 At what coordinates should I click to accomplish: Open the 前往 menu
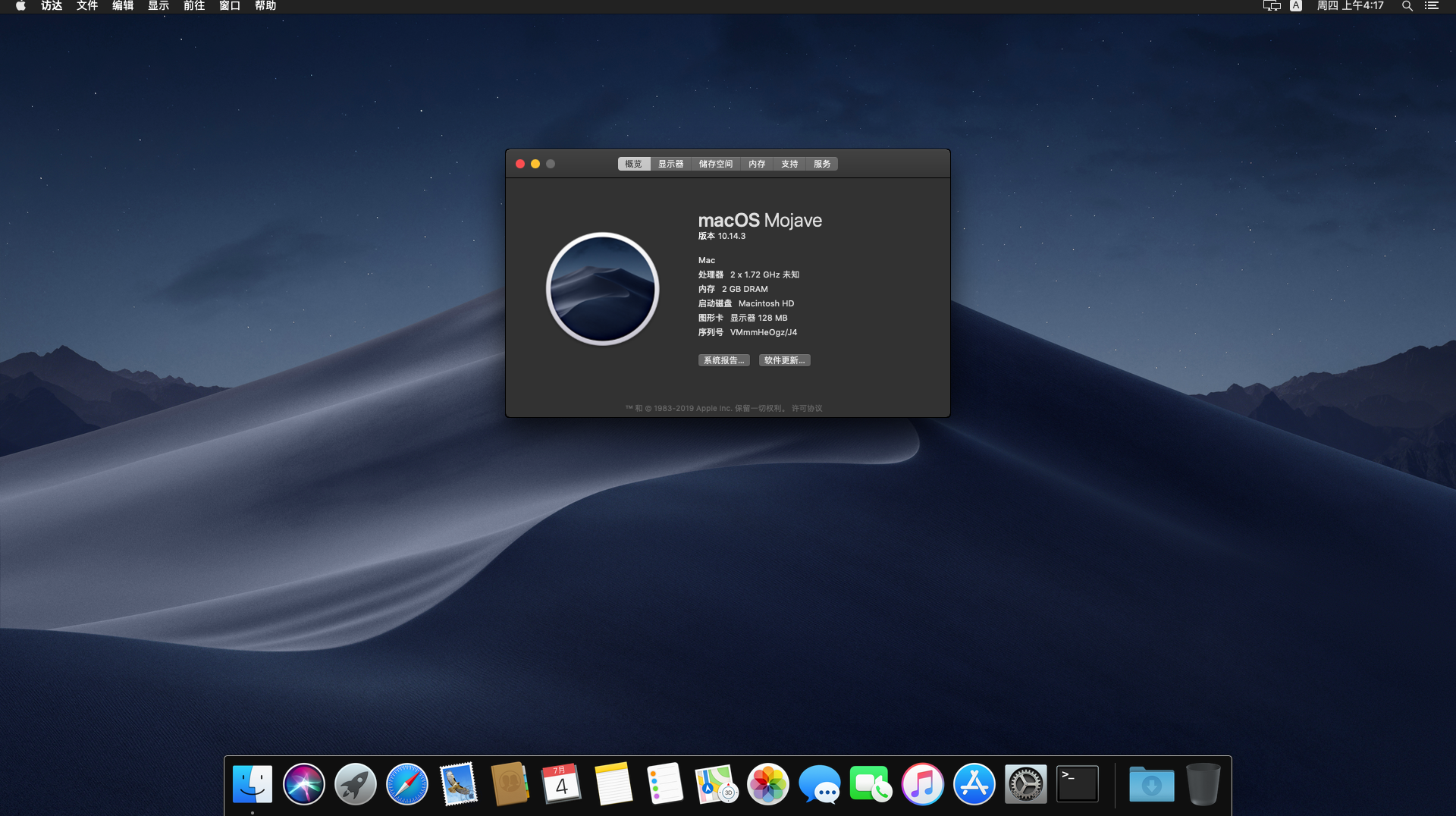(194, 6)
